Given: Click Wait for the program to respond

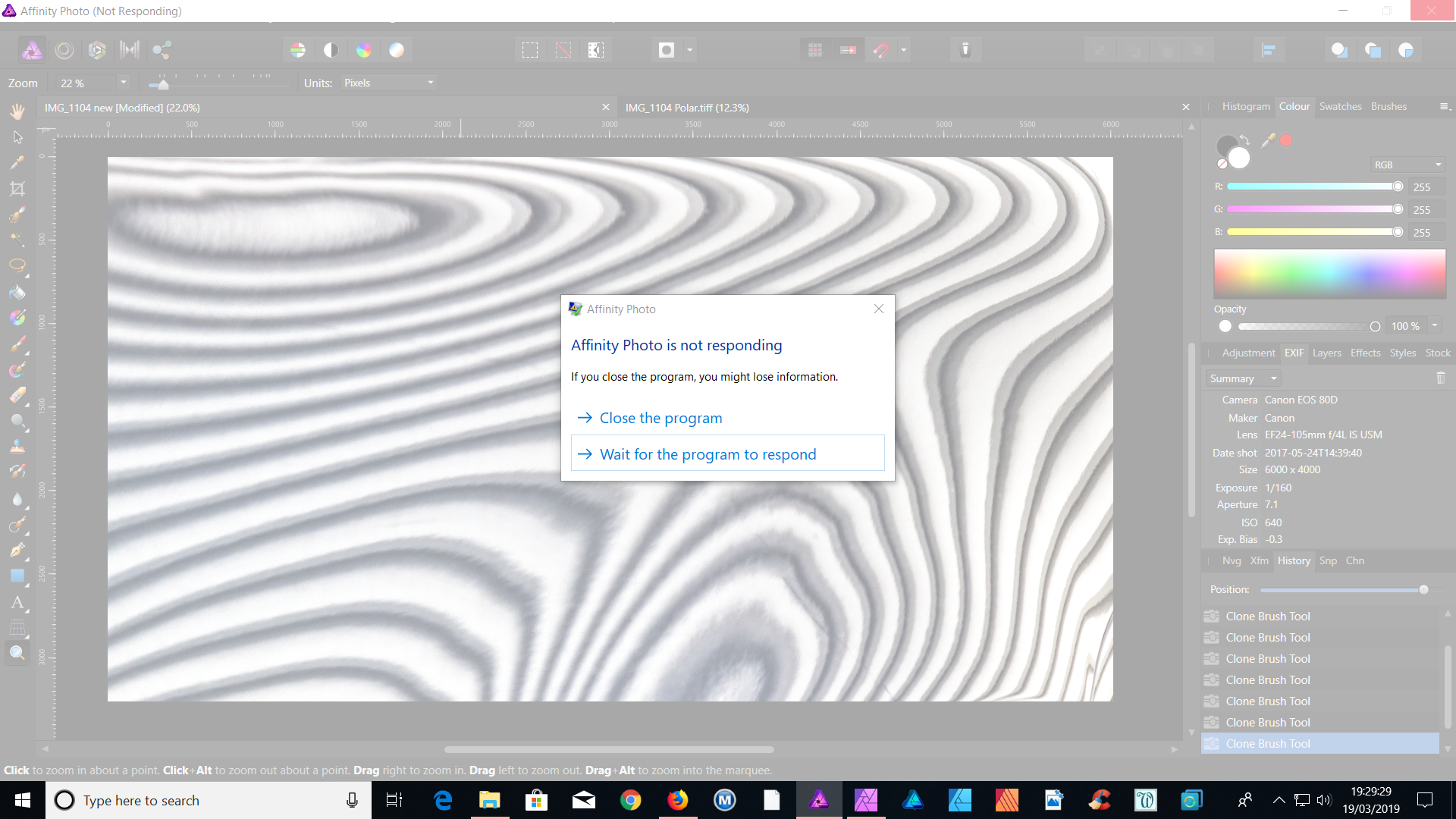Looking at the screenshot, I should point(727,453).
